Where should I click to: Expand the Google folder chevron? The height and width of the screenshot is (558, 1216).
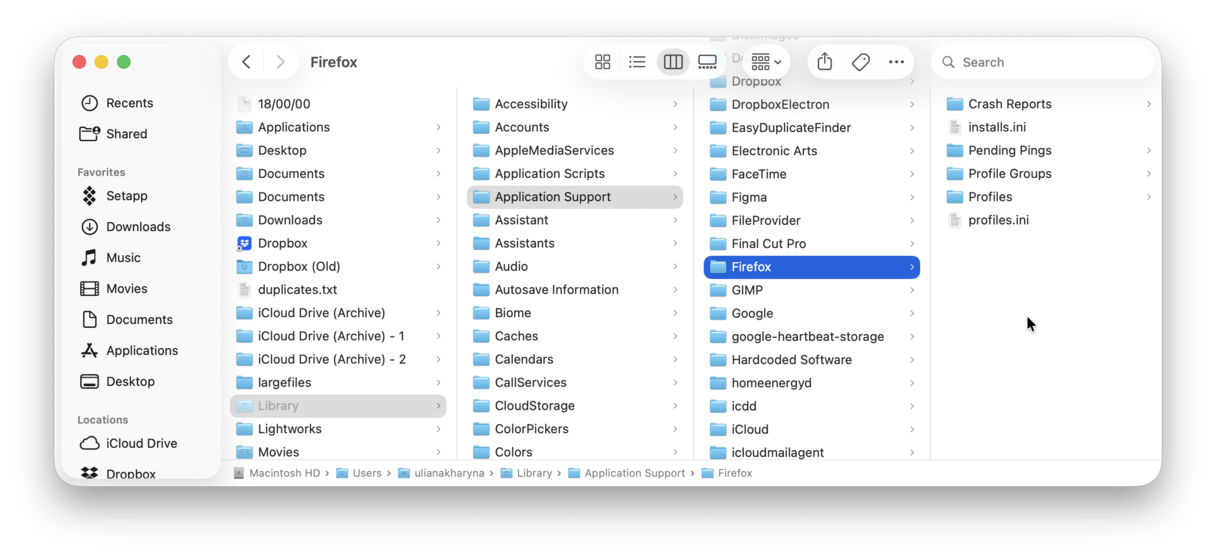912,313
